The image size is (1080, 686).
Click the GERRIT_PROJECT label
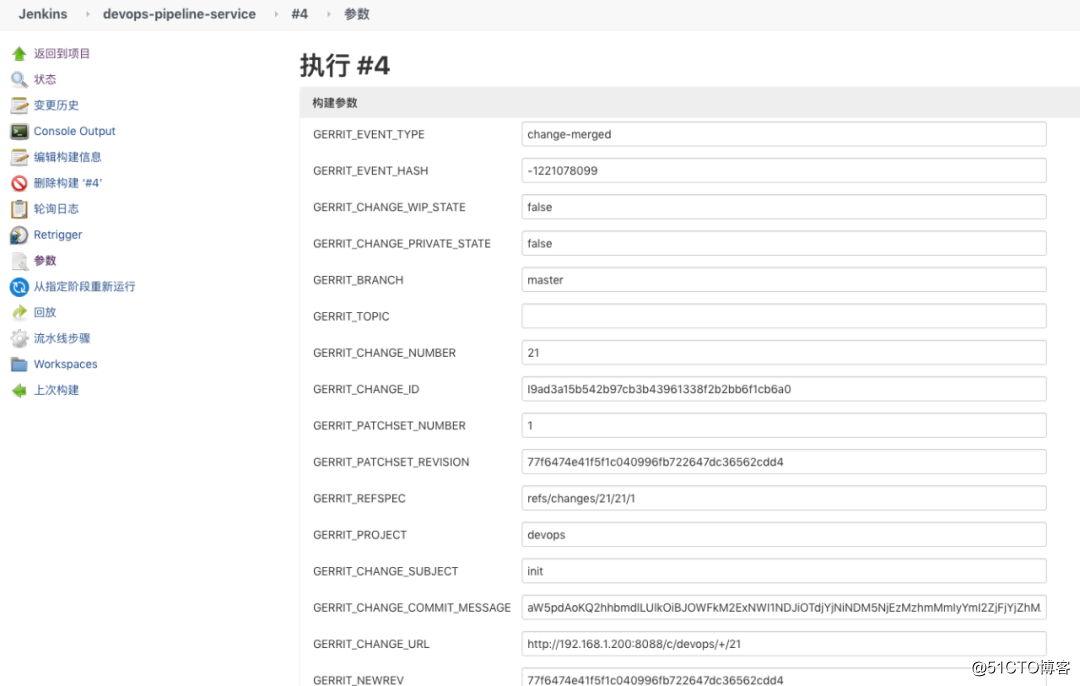tap(360, 535)
